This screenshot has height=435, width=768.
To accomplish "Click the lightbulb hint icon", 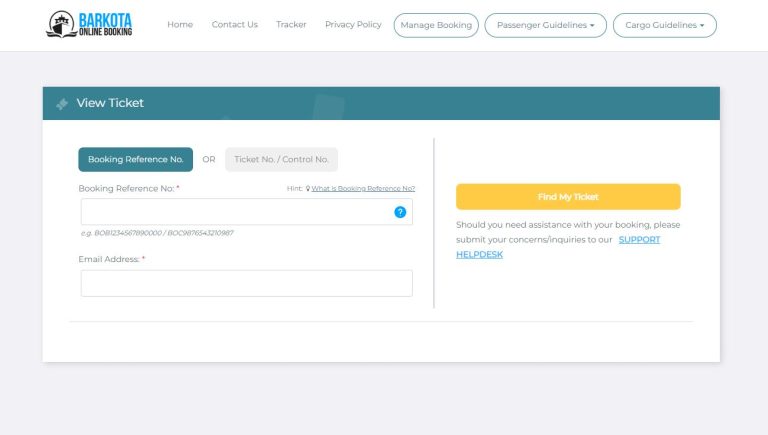I will click(x=308, y=188).
